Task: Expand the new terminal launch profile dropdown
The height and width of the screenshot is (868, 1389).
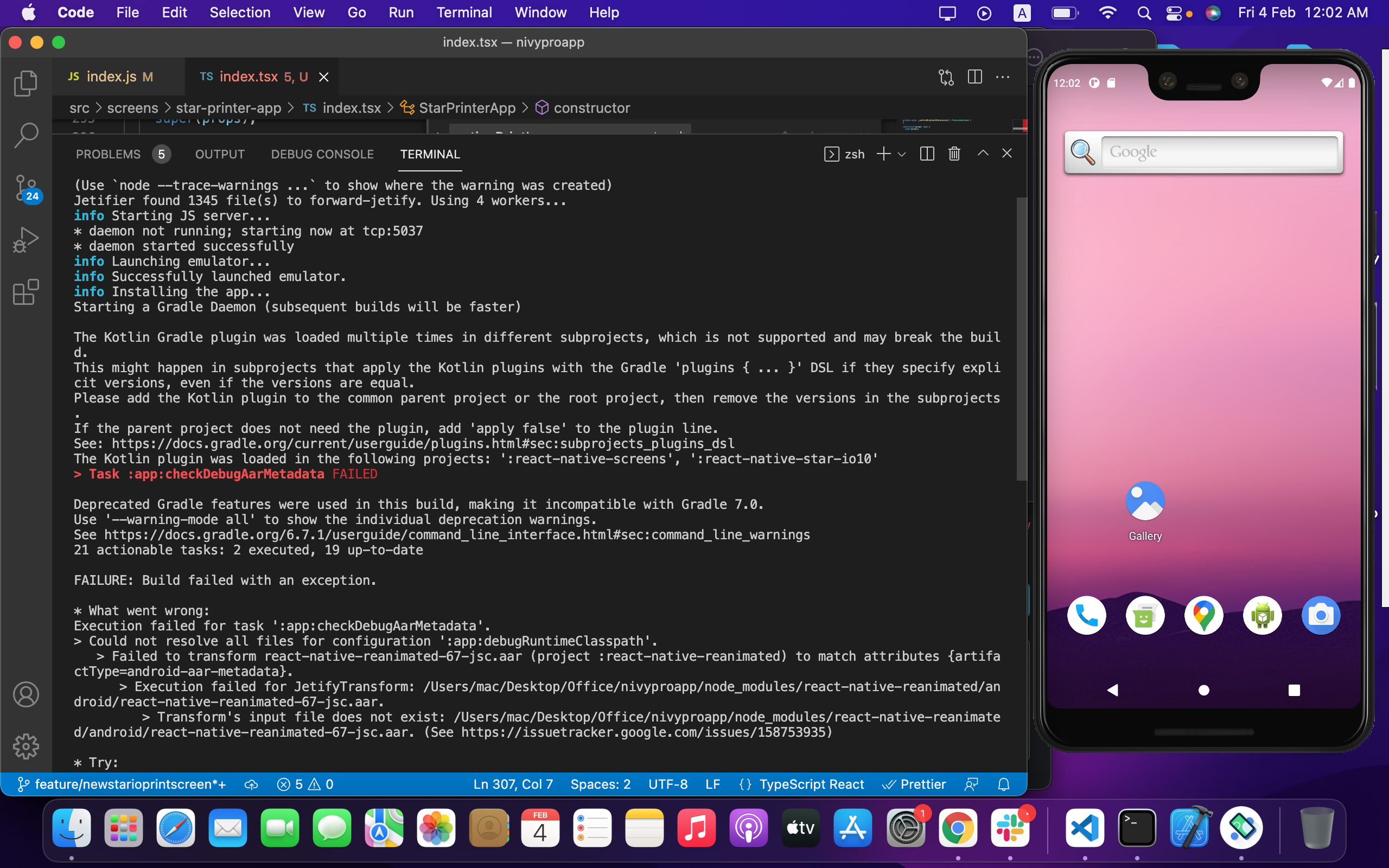Action: coord(902,154)
